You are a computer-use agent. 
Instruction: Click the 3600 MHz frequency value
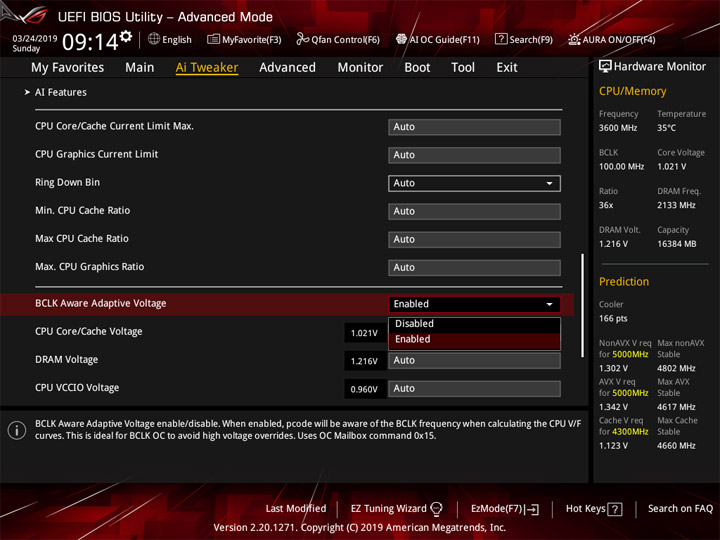pos(618,128)
